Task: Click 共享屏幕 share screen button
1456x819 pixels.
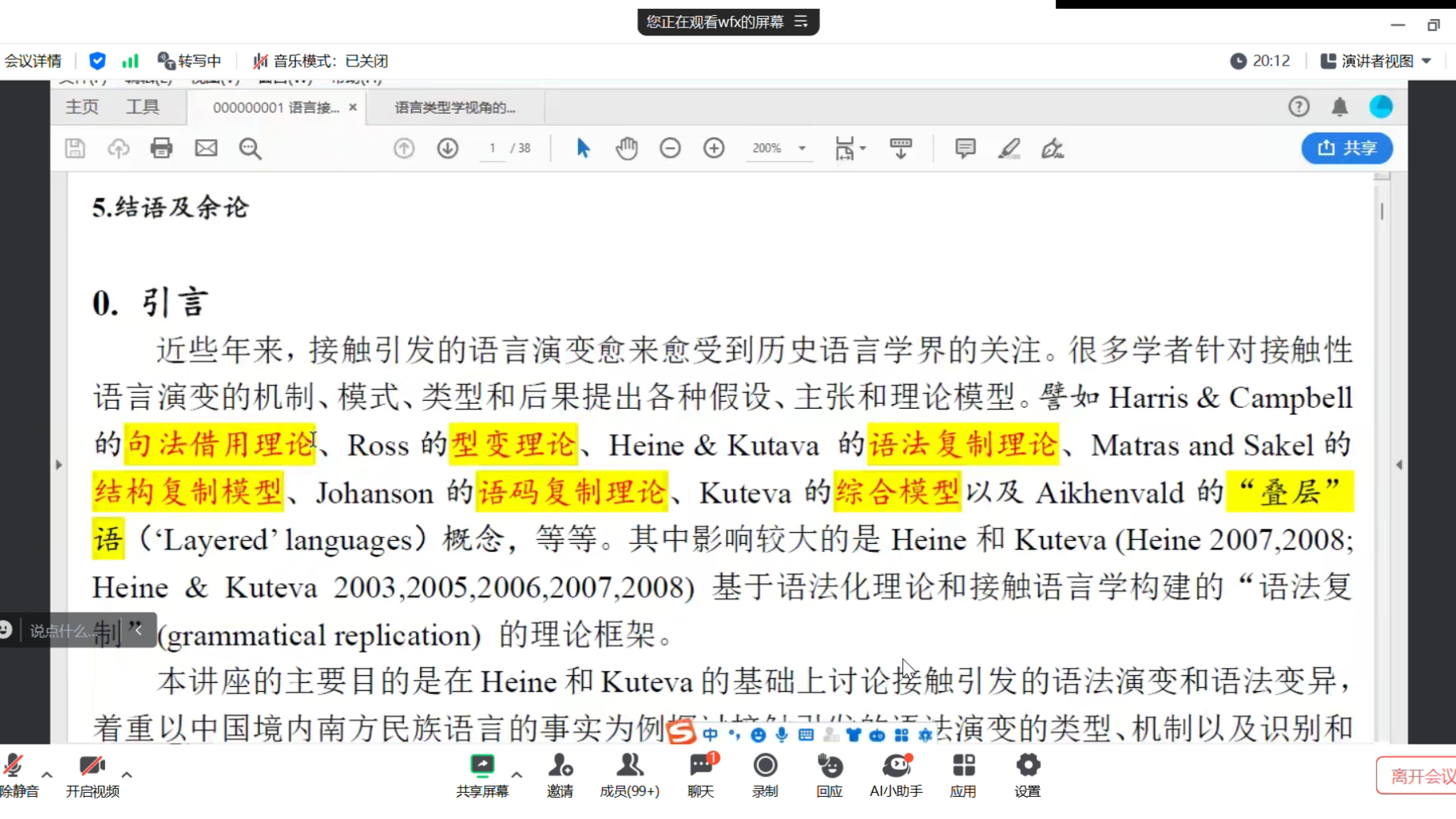Action: [x=482, y=775]
